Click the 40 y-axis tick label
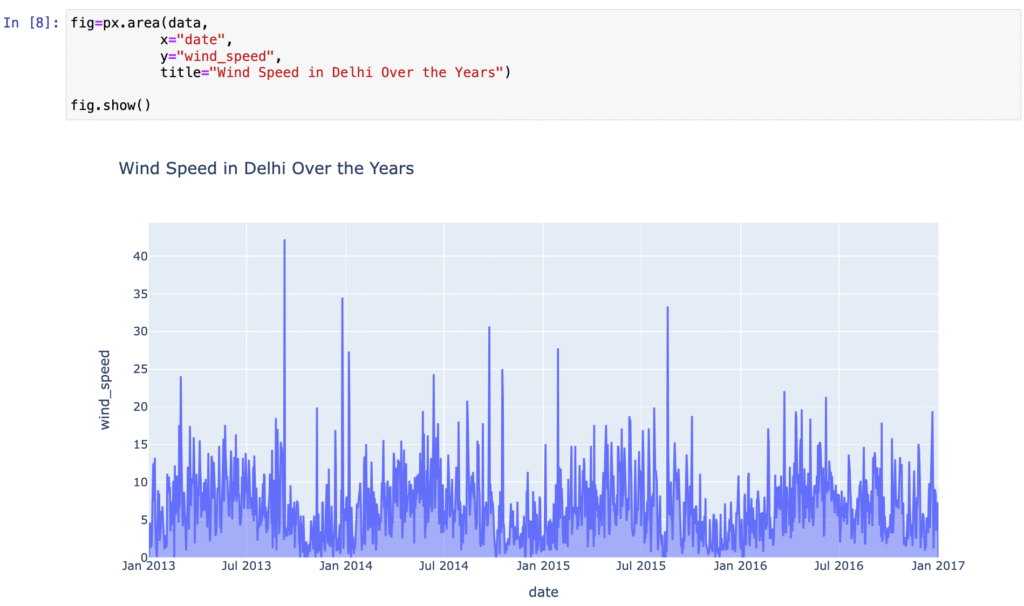 140,257
